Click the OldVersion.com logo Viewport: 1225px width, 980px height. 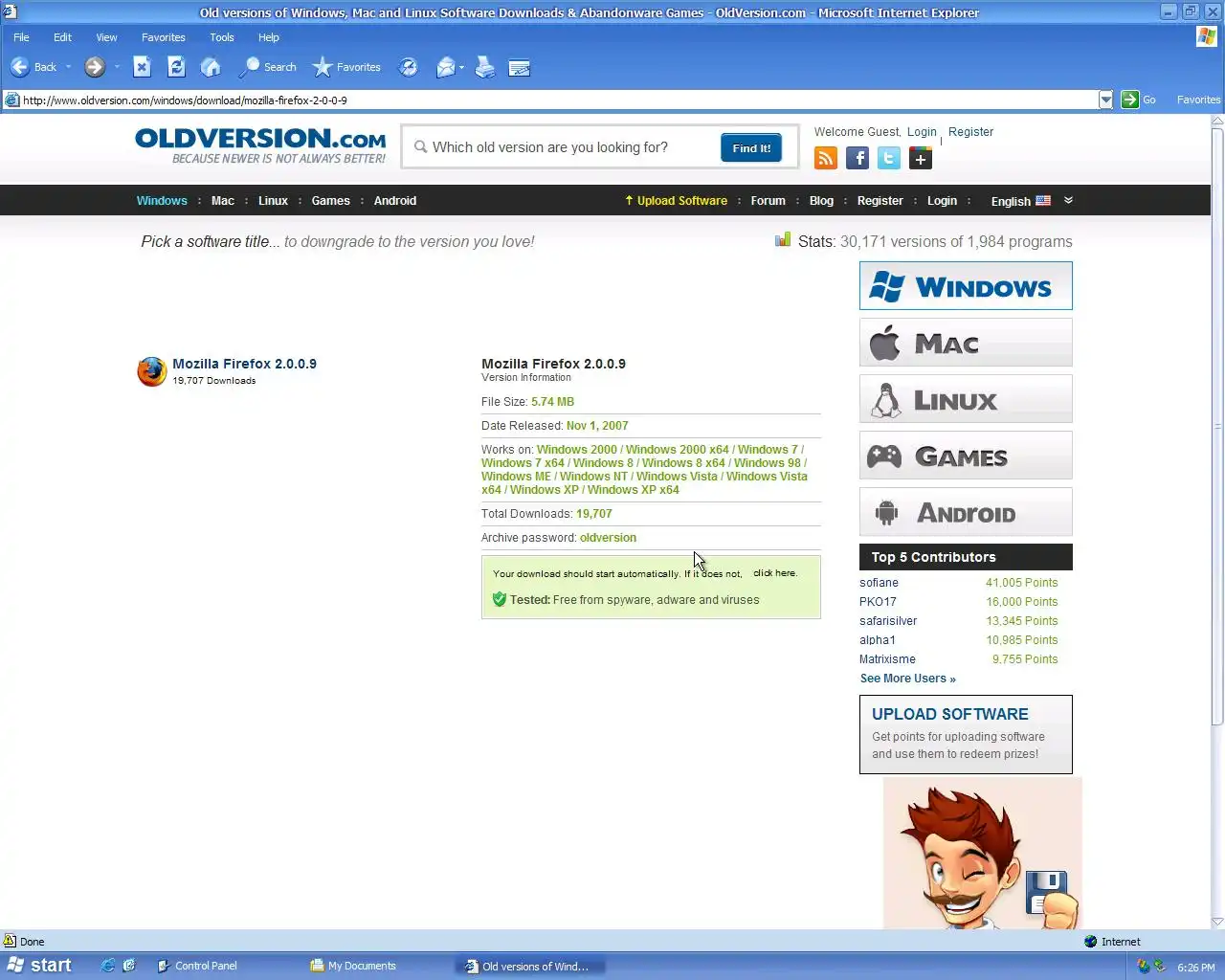coord(260,145)
